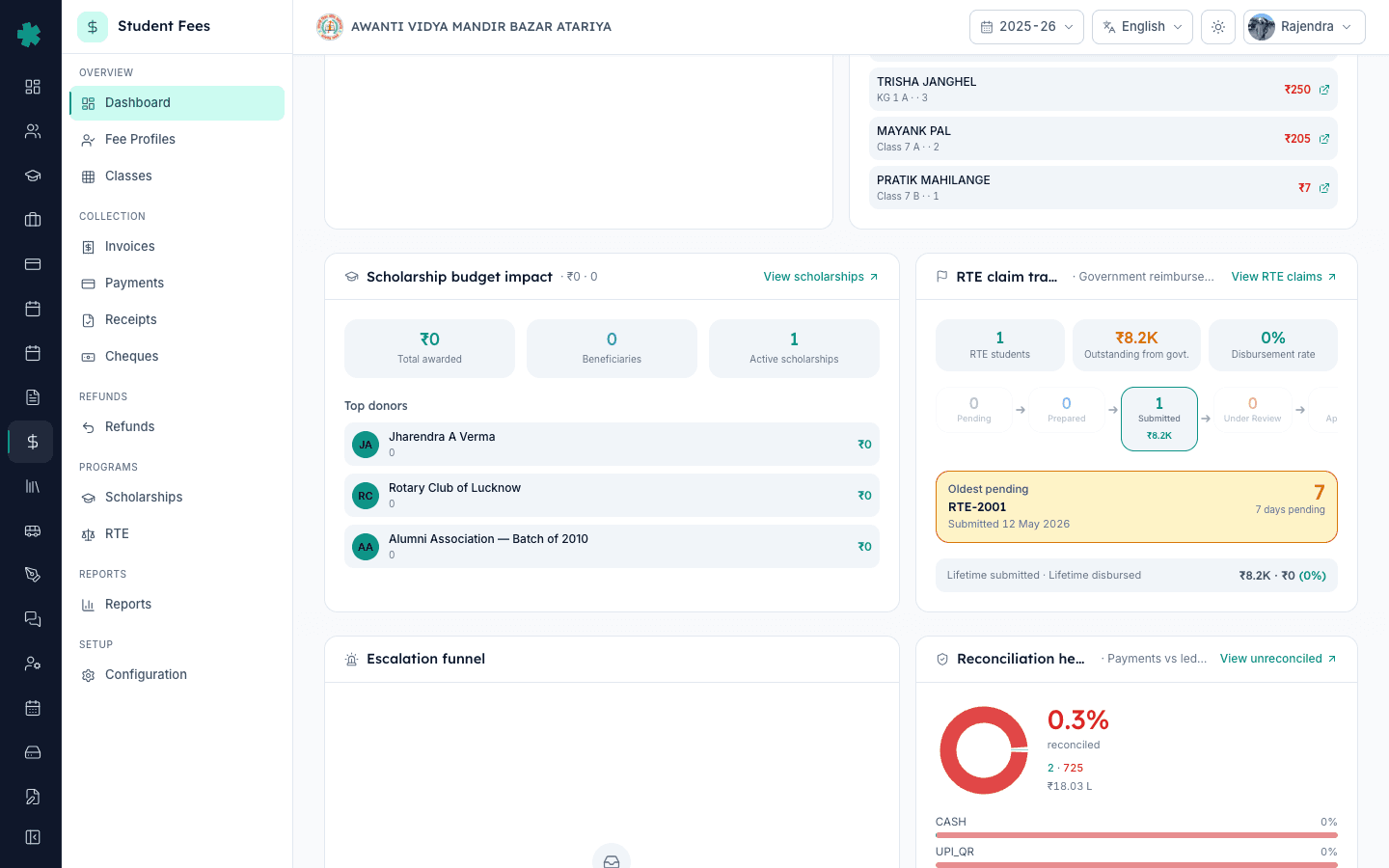Open Cheques in the sidebar
This screenshot has width=1389, height=868.
[177, 357]
